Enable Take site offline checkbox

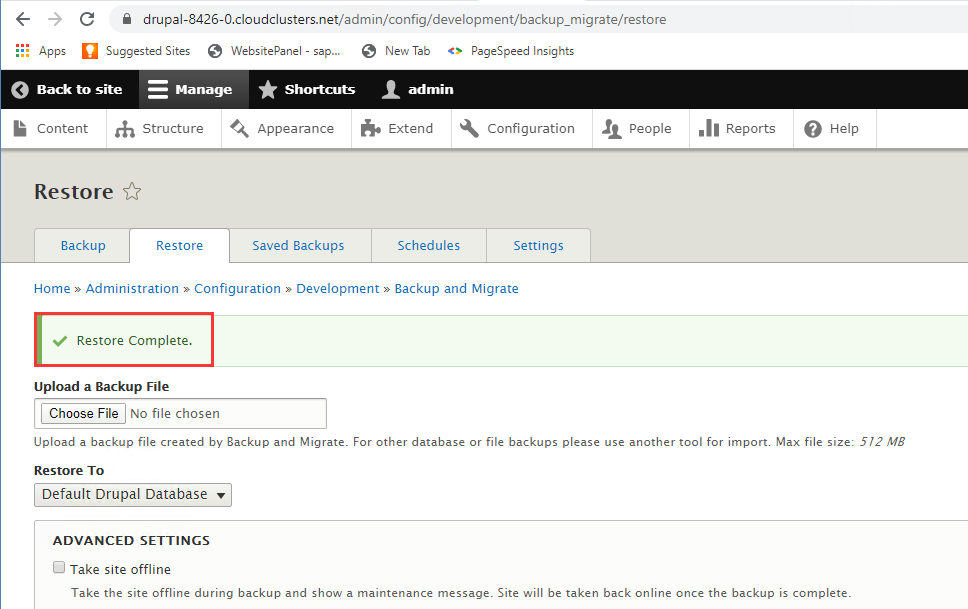59,569
